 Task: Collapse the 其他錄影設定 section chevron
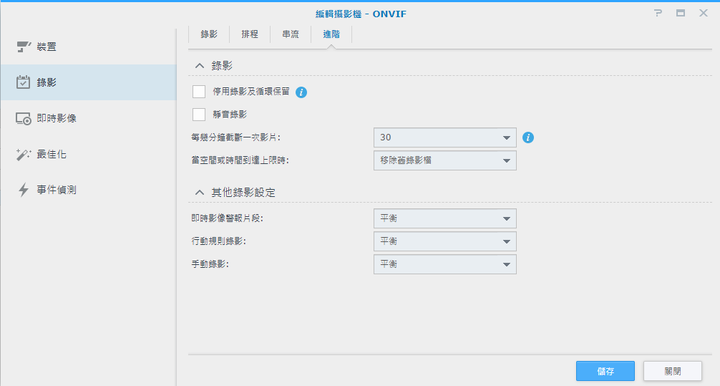coord(199,192)
